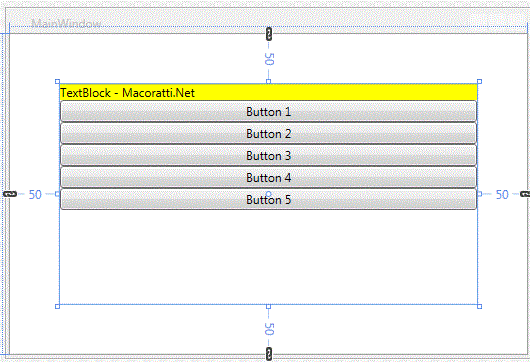530x362 pixels.
Task: Toggle the right margin chain-link anchor
Action: (525, 194)
